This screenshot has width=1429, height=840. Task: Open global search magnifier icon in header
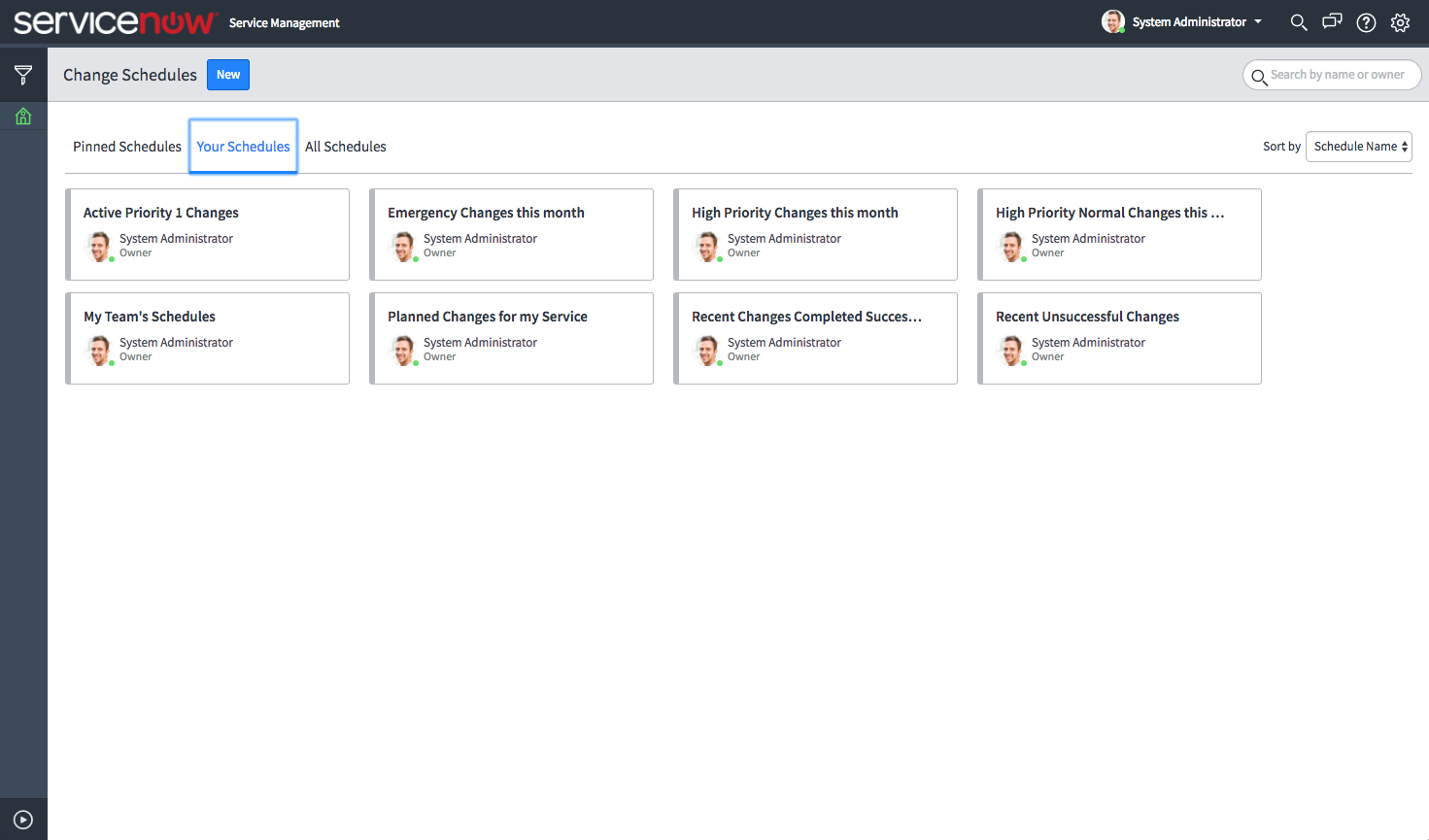tap(1298, 22)
